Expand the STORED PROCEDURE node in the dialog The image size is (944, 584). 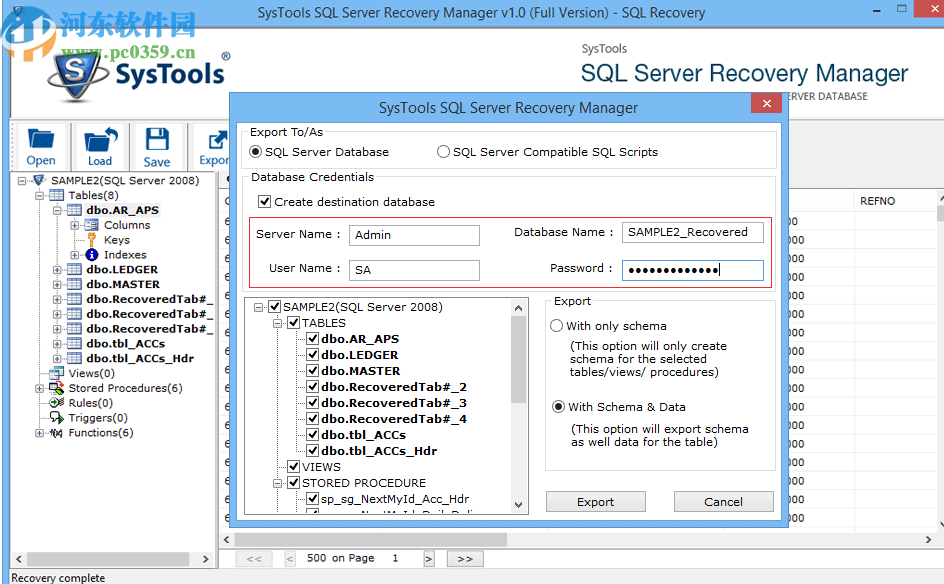coord(277,483)
